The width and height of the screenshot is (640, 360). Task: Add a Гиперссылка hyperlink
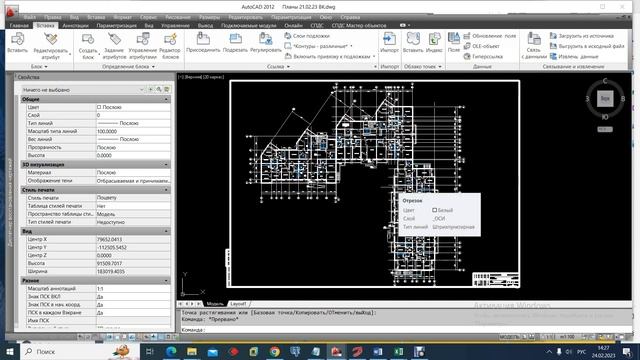coord(483,56)
